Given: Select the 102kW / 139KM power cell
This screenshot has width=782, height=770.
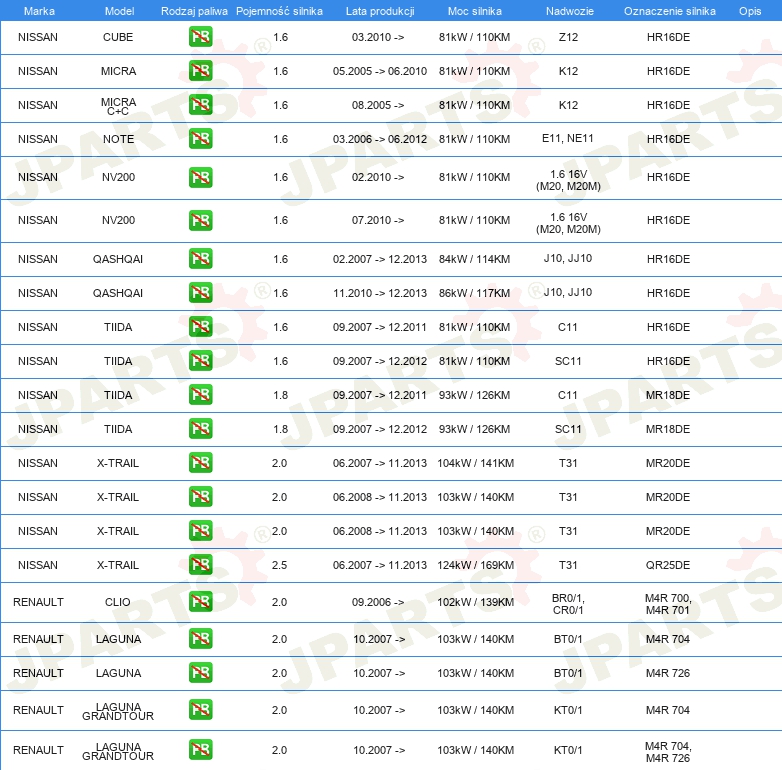Looking at the screenshot, I should coord(476,602).
